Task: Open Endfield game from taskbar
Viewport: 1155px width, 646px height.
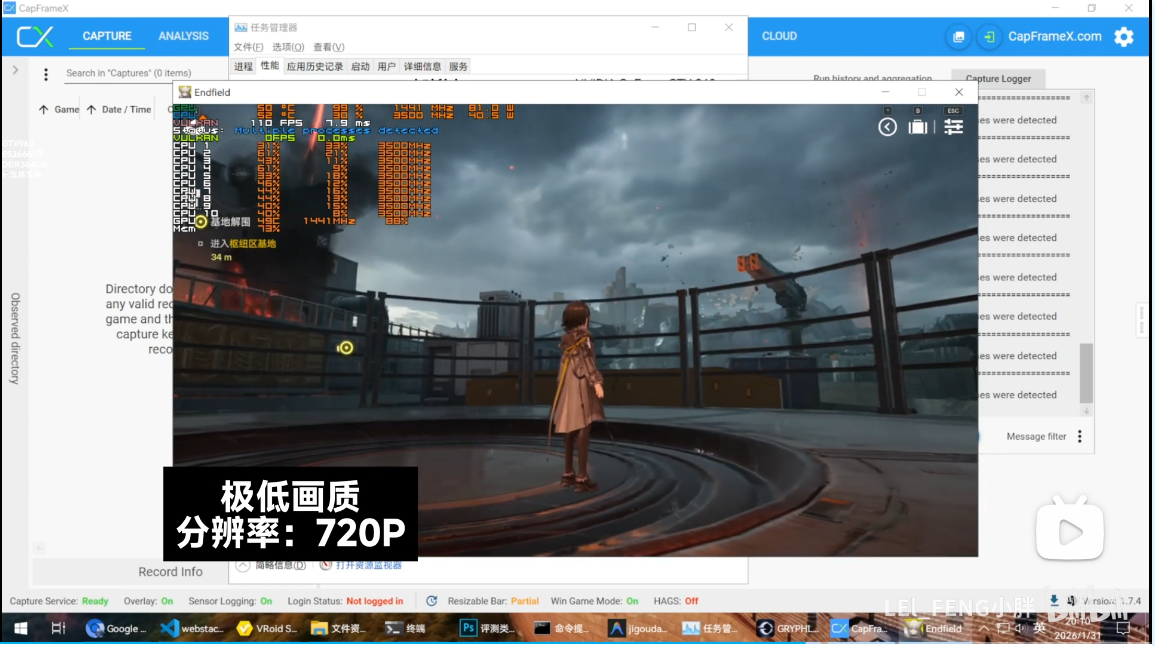Action: tap(934, 629)
